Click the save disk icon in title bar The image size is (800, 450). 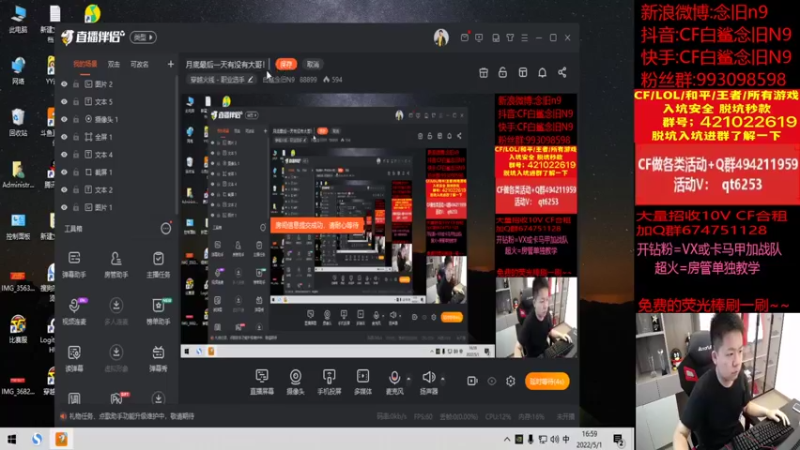495,38
